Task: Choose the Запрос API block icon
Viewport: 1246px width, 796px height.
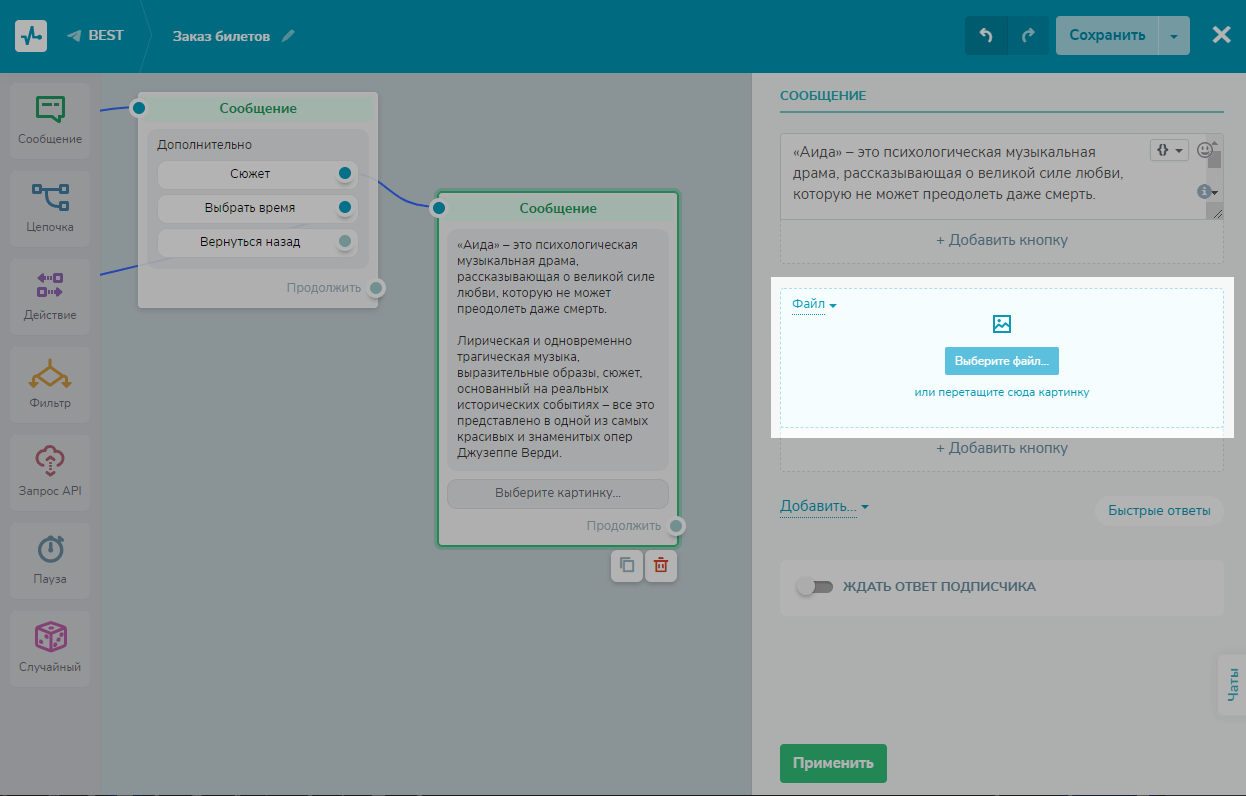Action: (x=50, y=461)
